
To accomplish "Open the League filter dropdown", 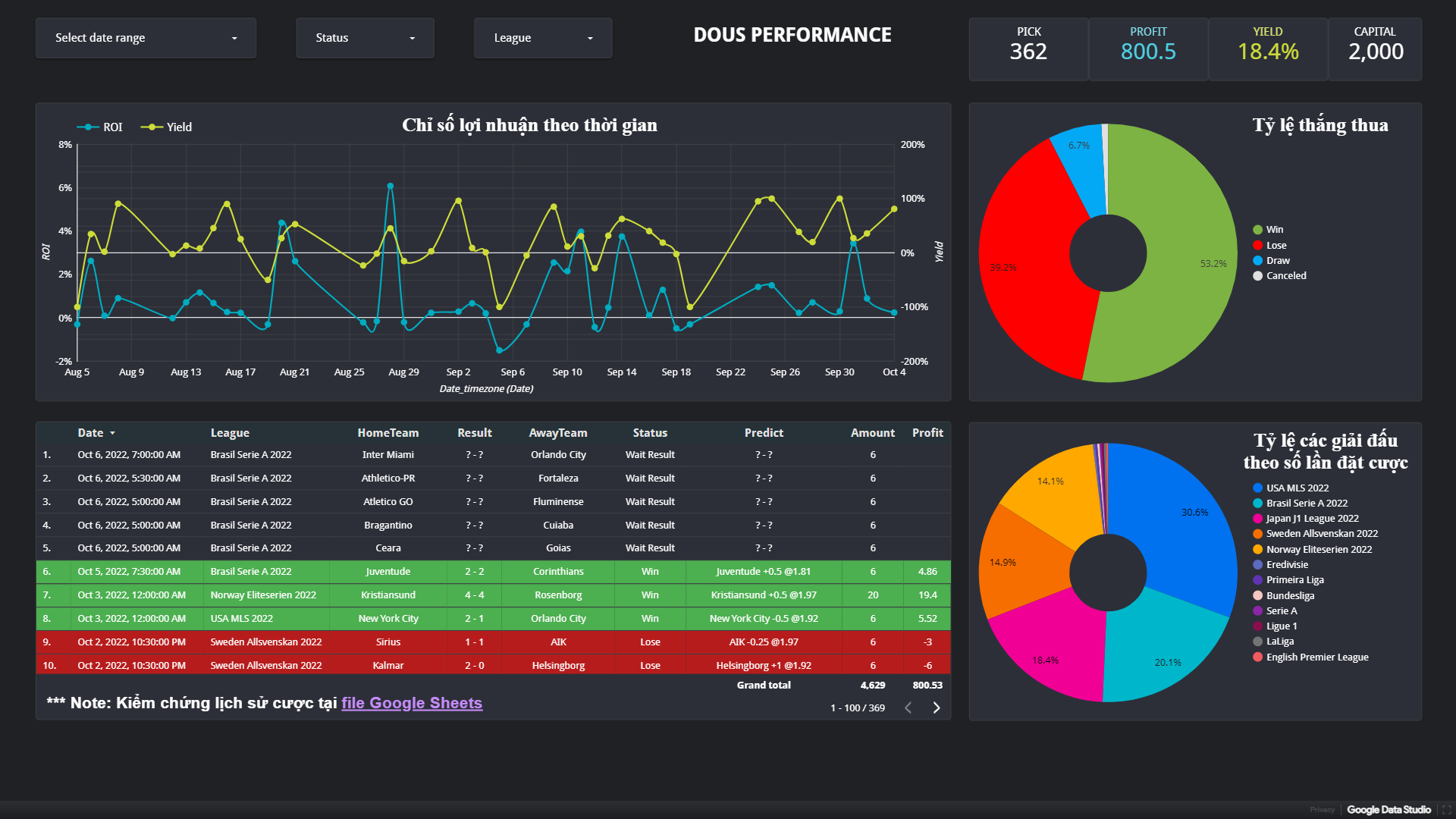I will point(542,38).
